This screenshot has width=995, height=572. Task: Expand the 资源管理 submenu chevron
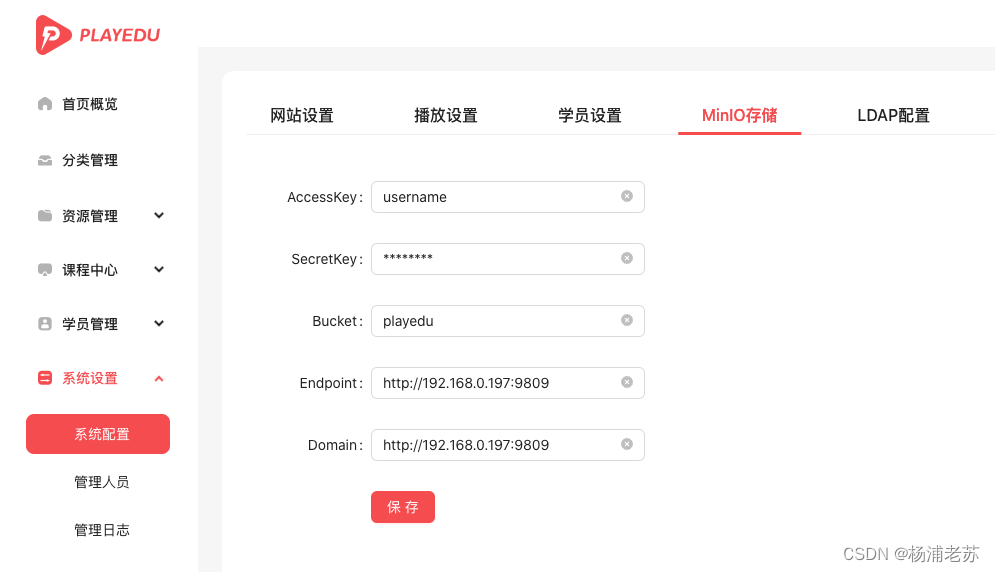pos(159,216)
